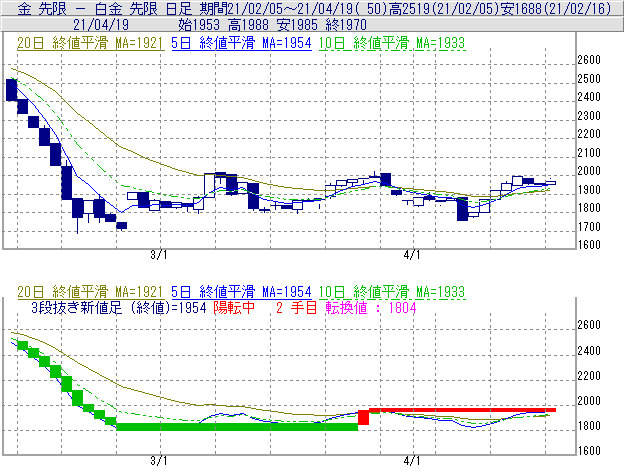Select the 5日 終値平滑 legend of the lower chart

point(241,292)
